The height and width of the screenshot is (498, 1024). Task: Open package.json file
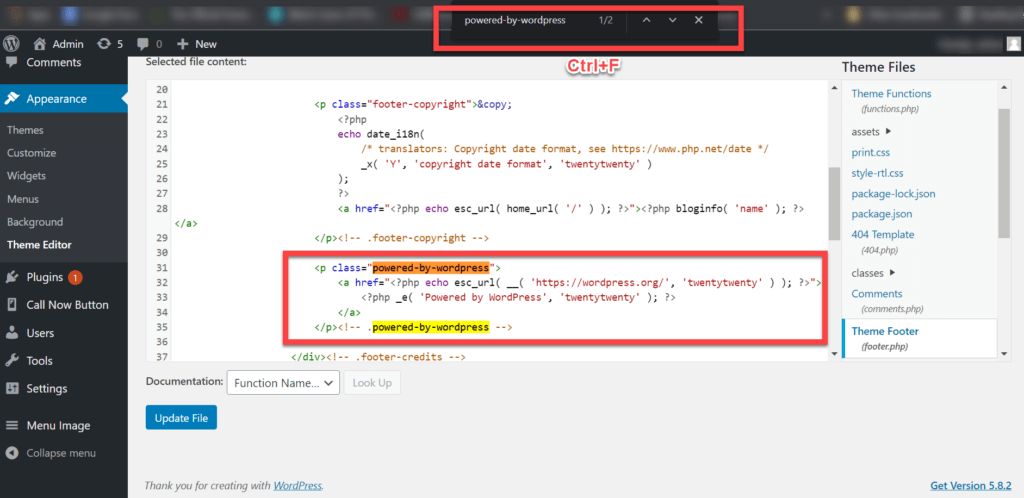pos(882,213)
